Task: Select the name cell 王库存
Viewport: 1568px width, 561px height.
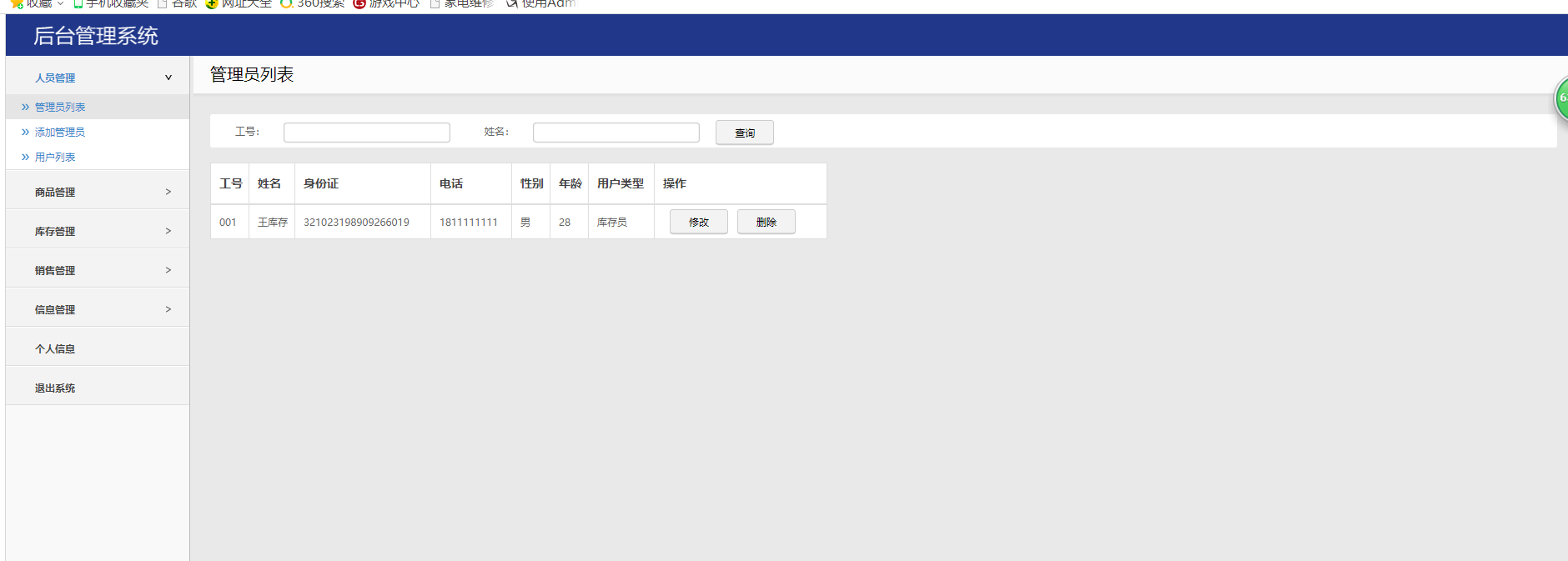Action: pos(273,223)
